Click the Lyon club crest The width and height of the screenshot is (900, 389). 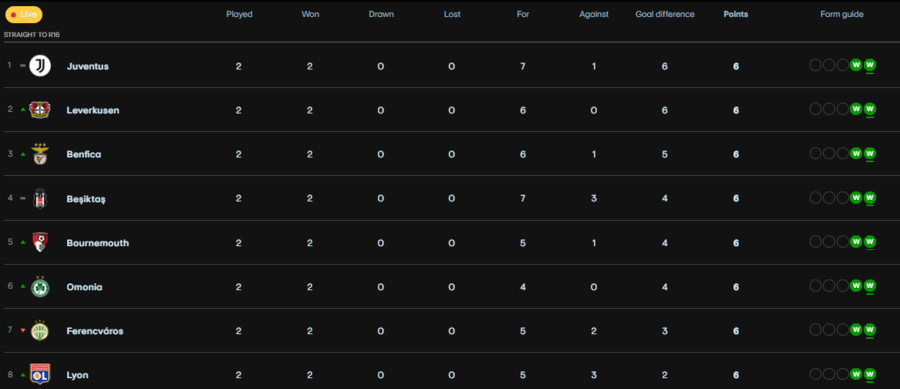pyautogui.click(x=40, y=375)
